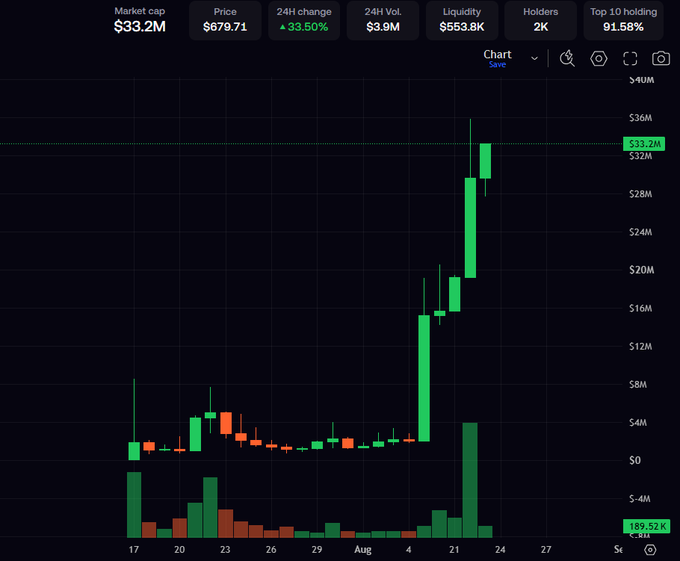
Task: Click the Chart label
Action: point(497,54)
